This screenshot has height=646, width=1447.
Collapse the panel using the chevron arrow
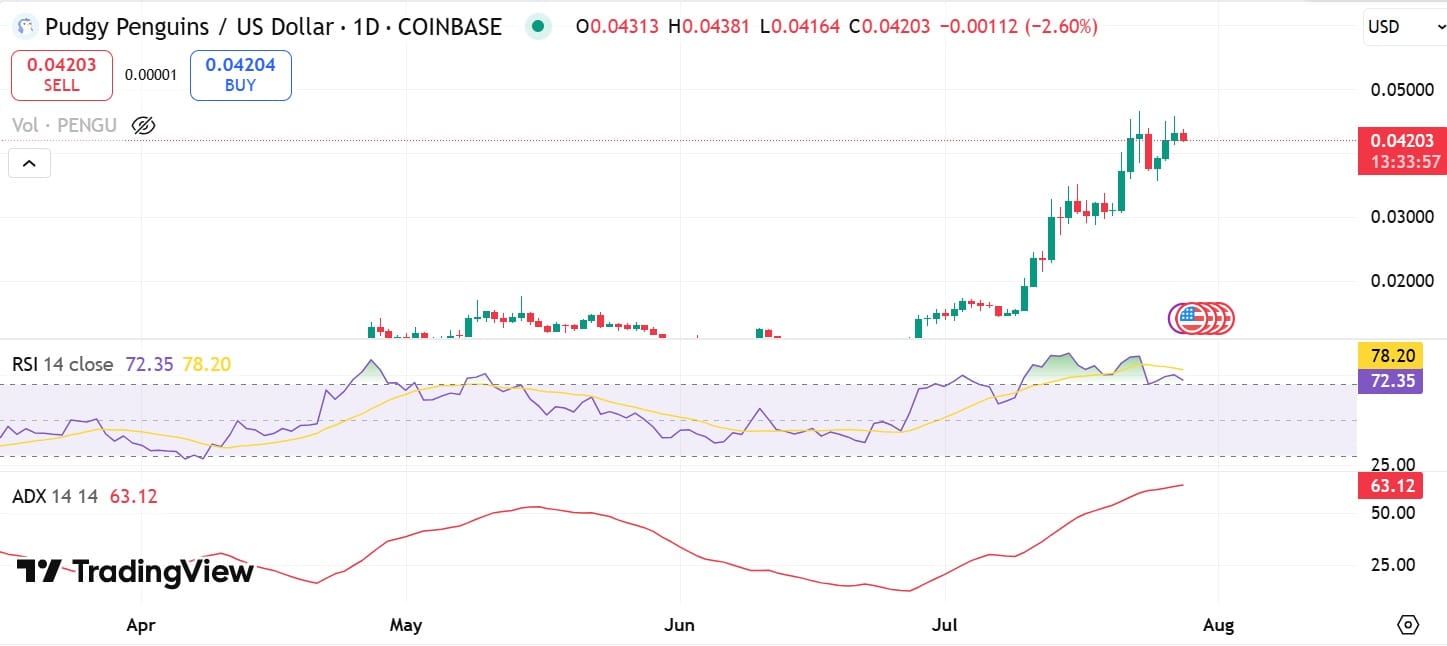coord(29,162)
